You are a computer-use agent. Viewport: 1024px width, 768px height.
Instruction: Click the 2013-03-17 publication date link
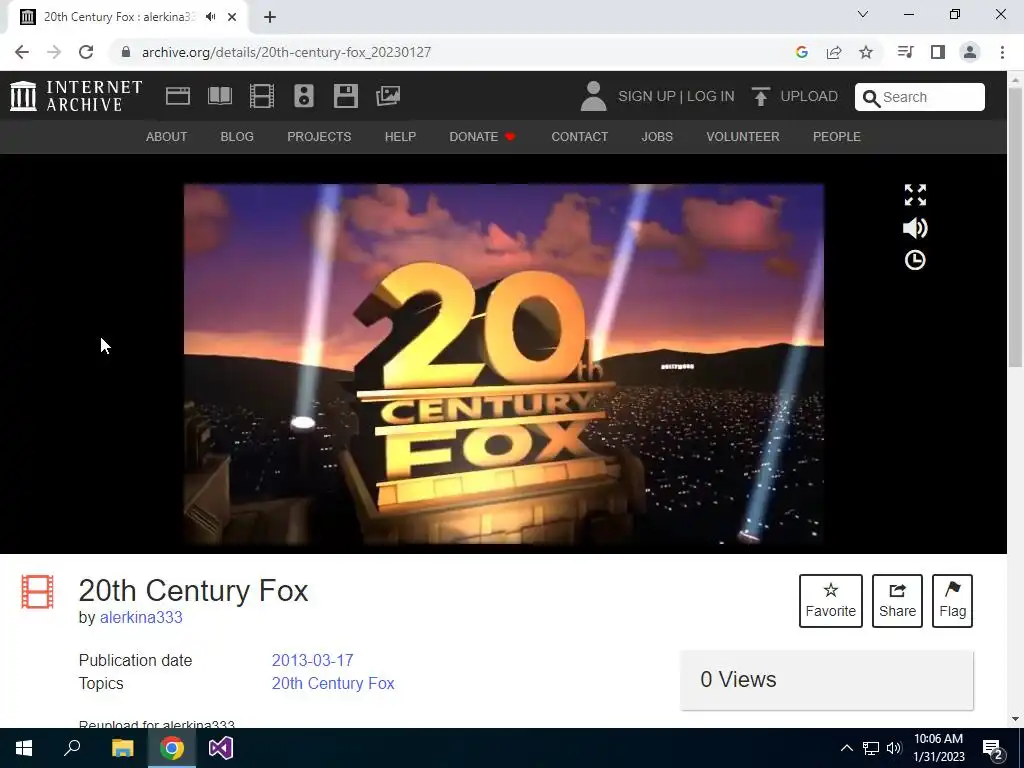pyautogui.click(x=312, y=660)
